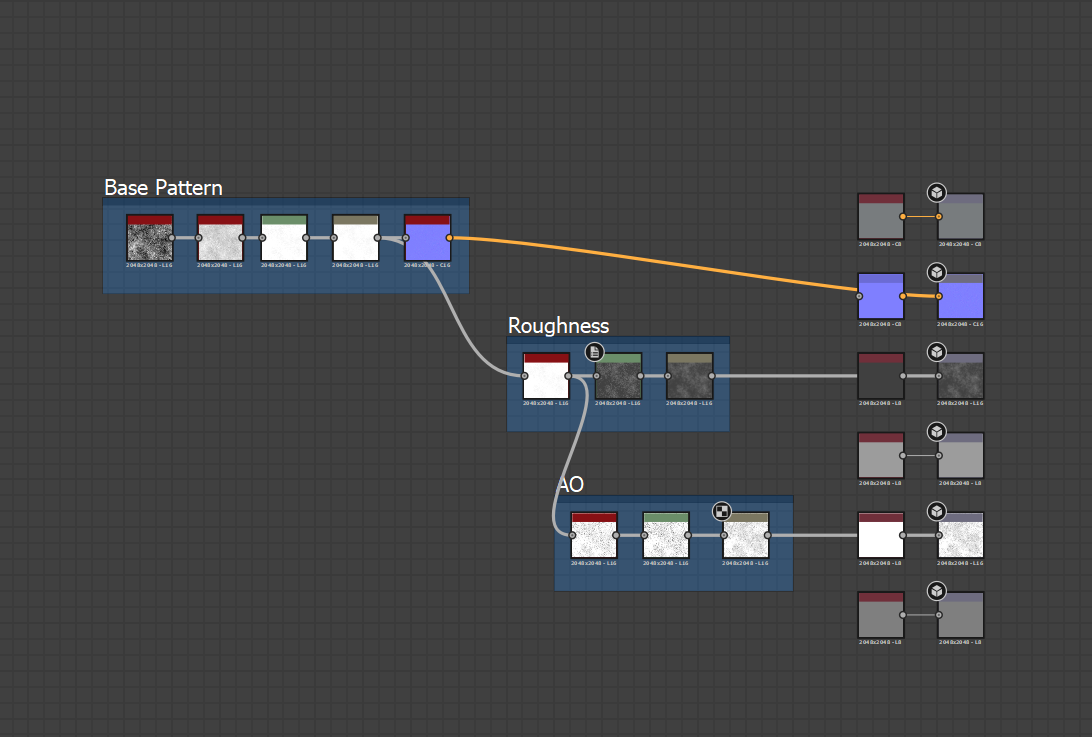
Task: Select the red-header node in the AO frame
Action: [x=594, y=535]
